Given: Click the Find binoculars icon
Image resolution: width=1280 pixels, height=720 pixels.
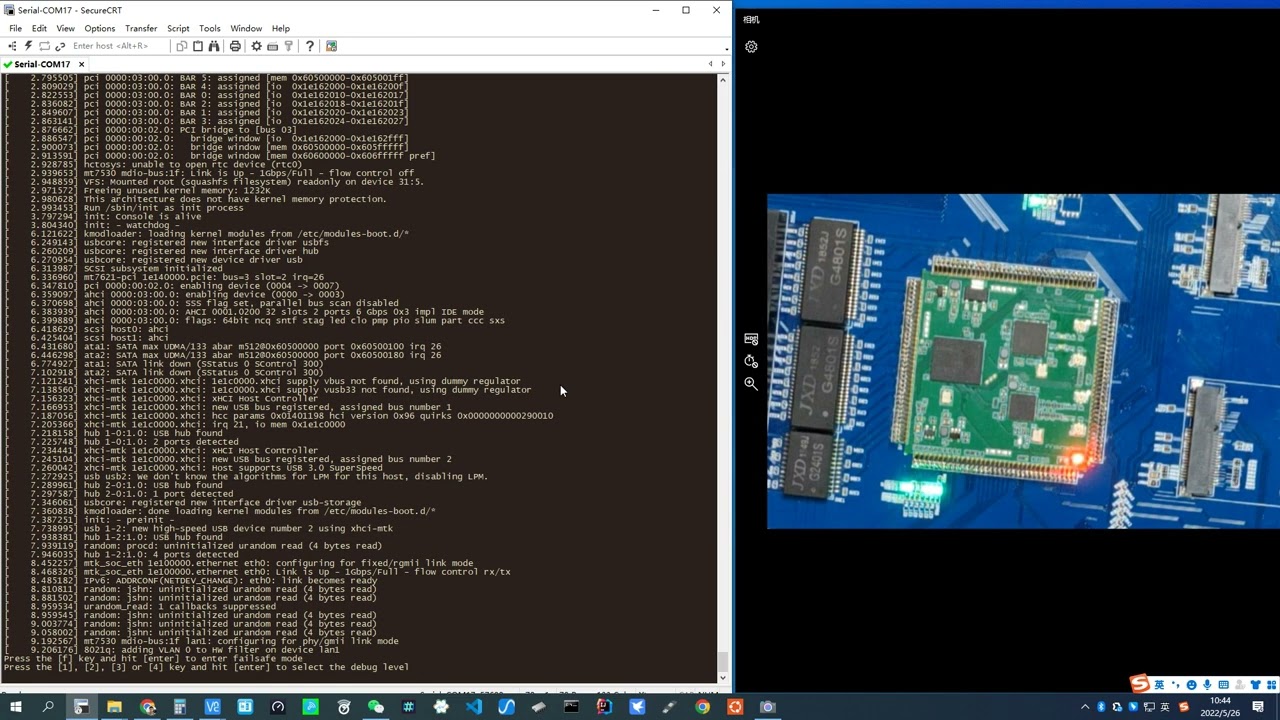Looking at the screenshot, I should click(214, 46).
